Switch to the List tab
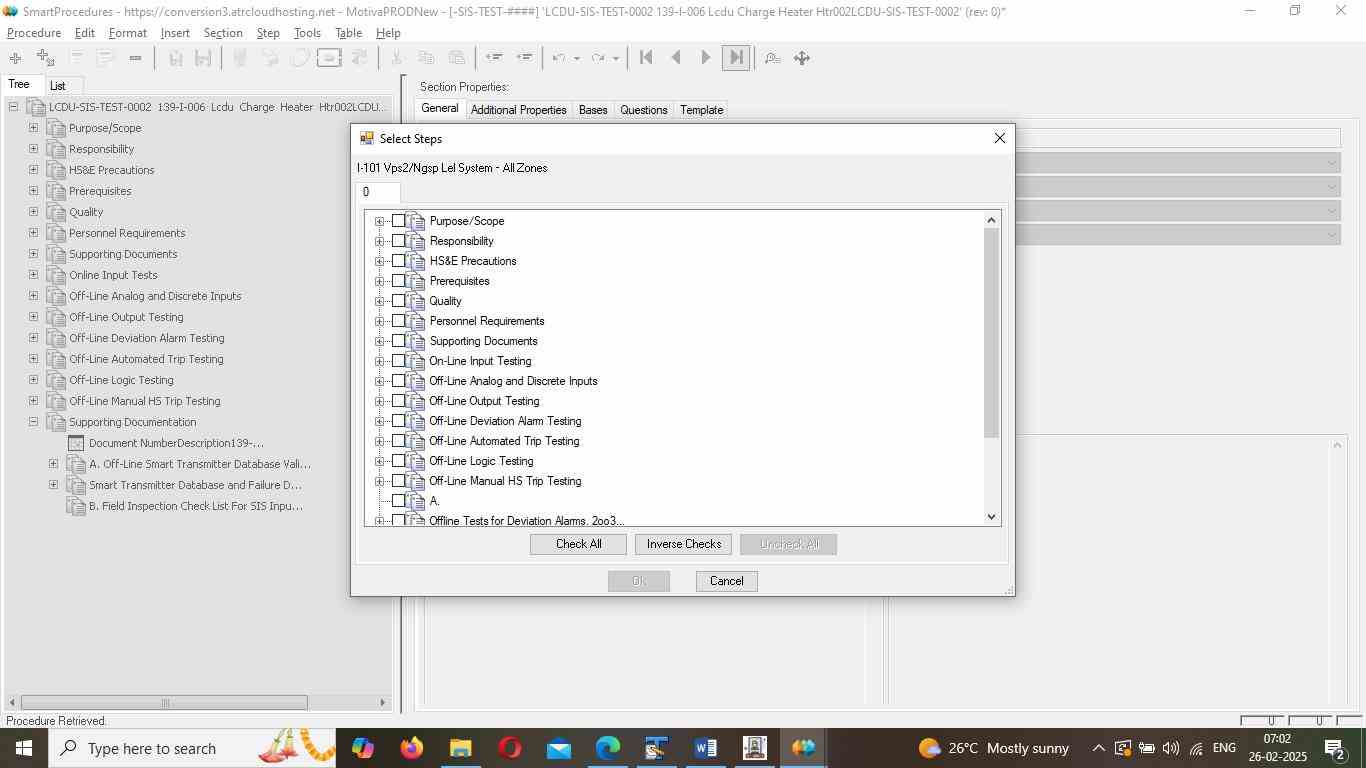Image resolution: width=1366 pixels, height=768 pixels. (x=58, y=86)
